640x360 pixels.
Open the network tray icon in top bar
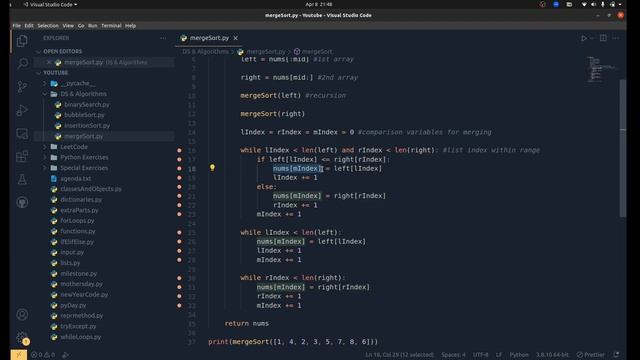584,4
